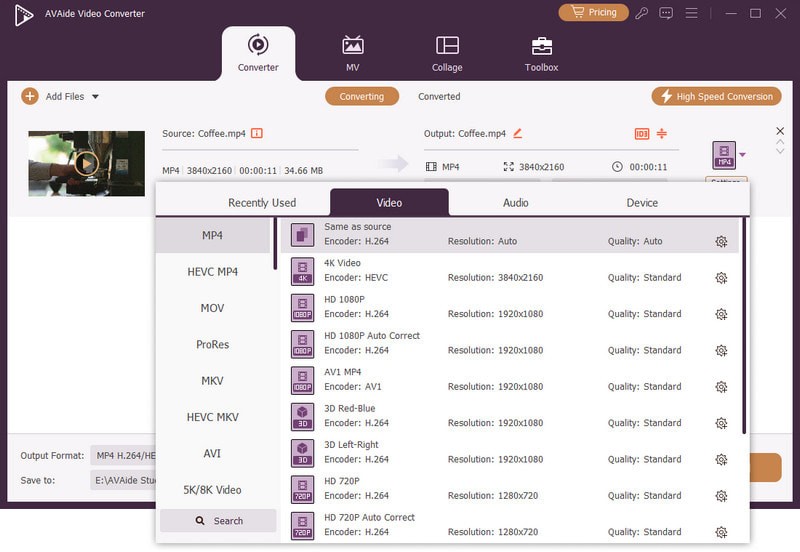This screenshot has height=552, width=800.
Task: Choose MOV format
Action: [213, 308]
